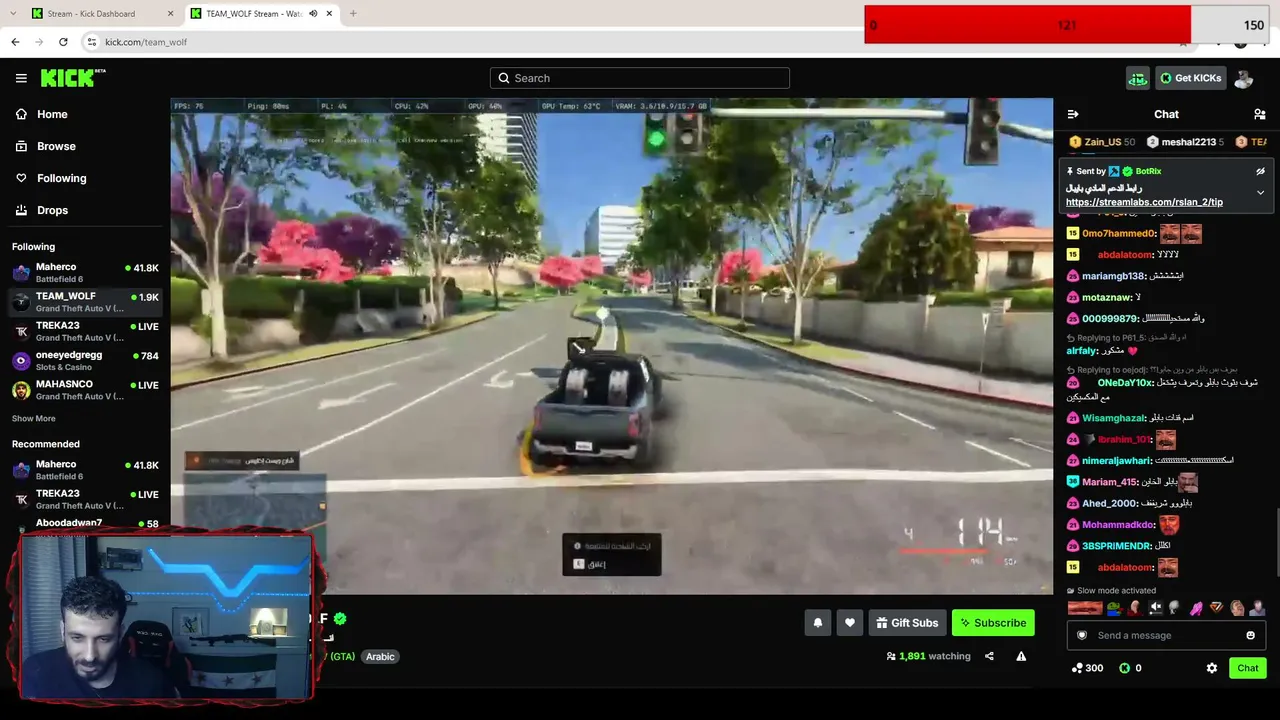Click the stream video player
This screenshot has width=1280, height=720.
[611, 346]
